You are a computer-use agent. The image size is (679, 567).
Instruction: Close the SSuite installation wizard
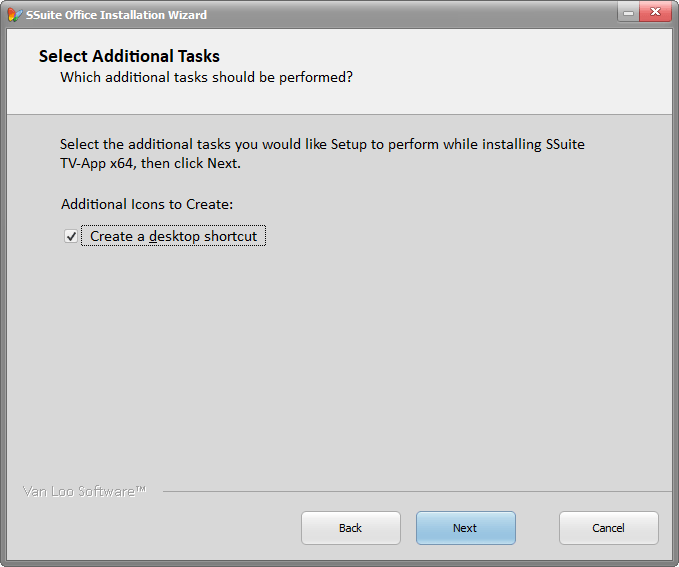click(654, 13)
